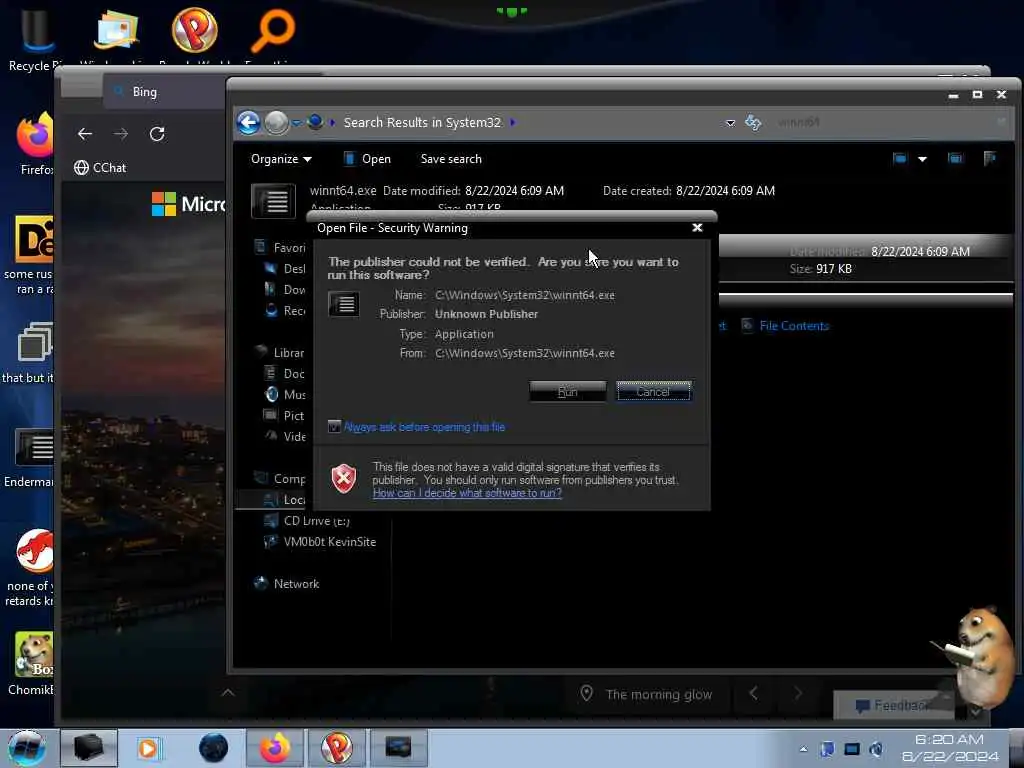
Task: Click the search location icon in the address bar
Action: (x=315, y=122)
